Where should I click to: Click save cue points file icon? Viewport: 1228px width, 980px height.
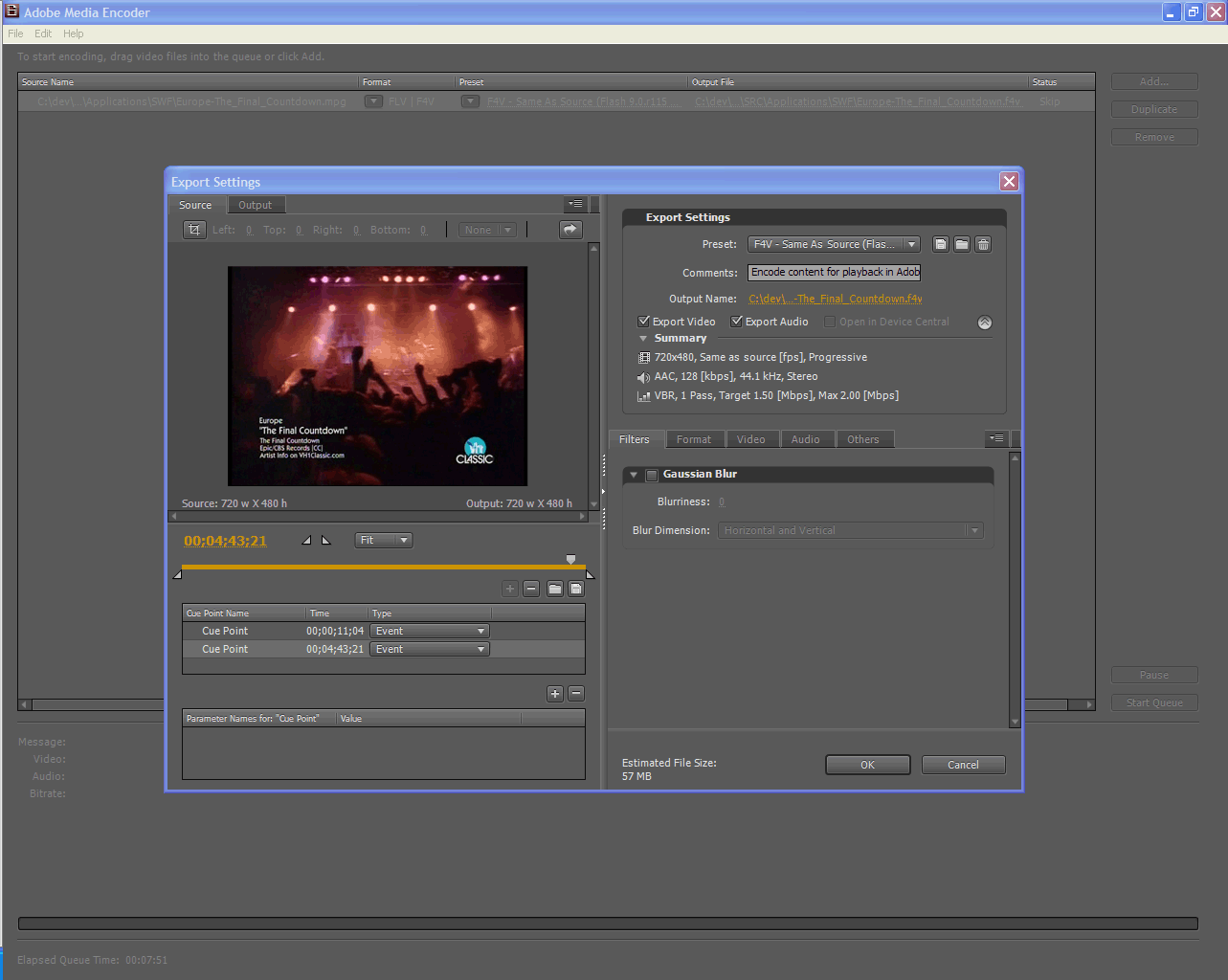pyautogui.click(x=576, y=589)
